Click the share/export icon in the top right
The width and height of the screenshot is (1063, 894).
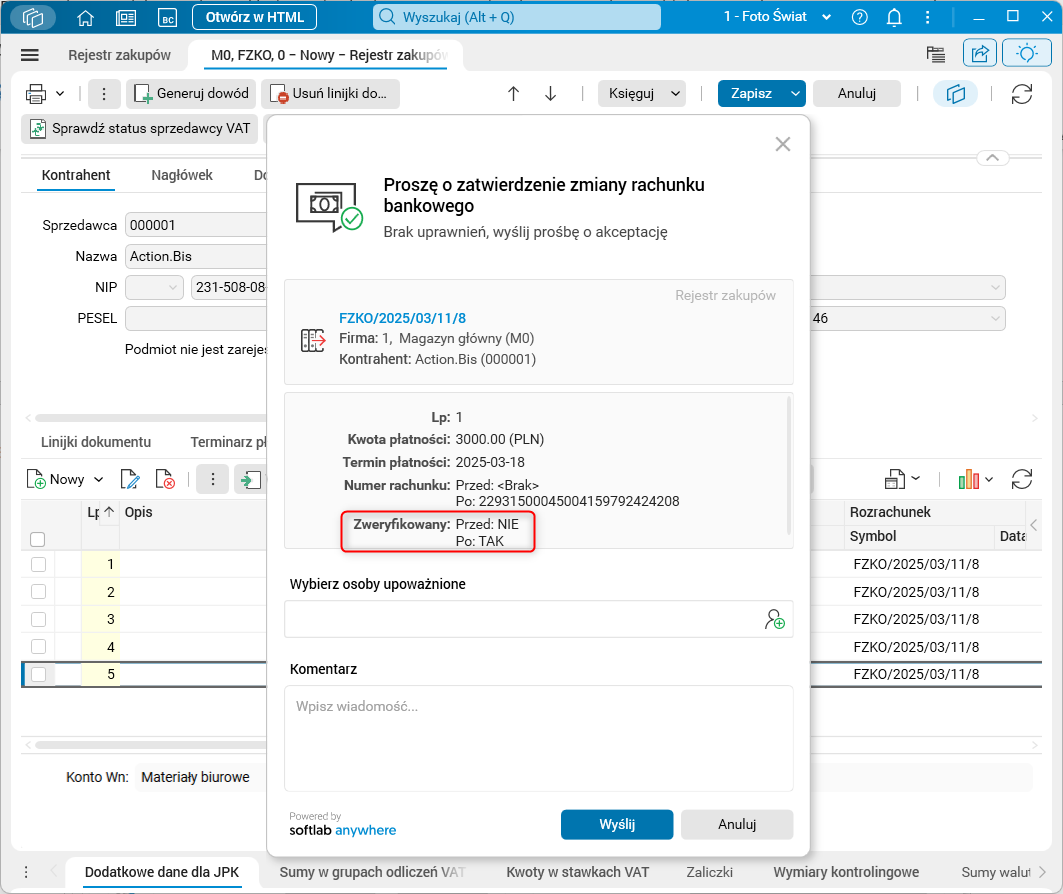pos(980,54)
